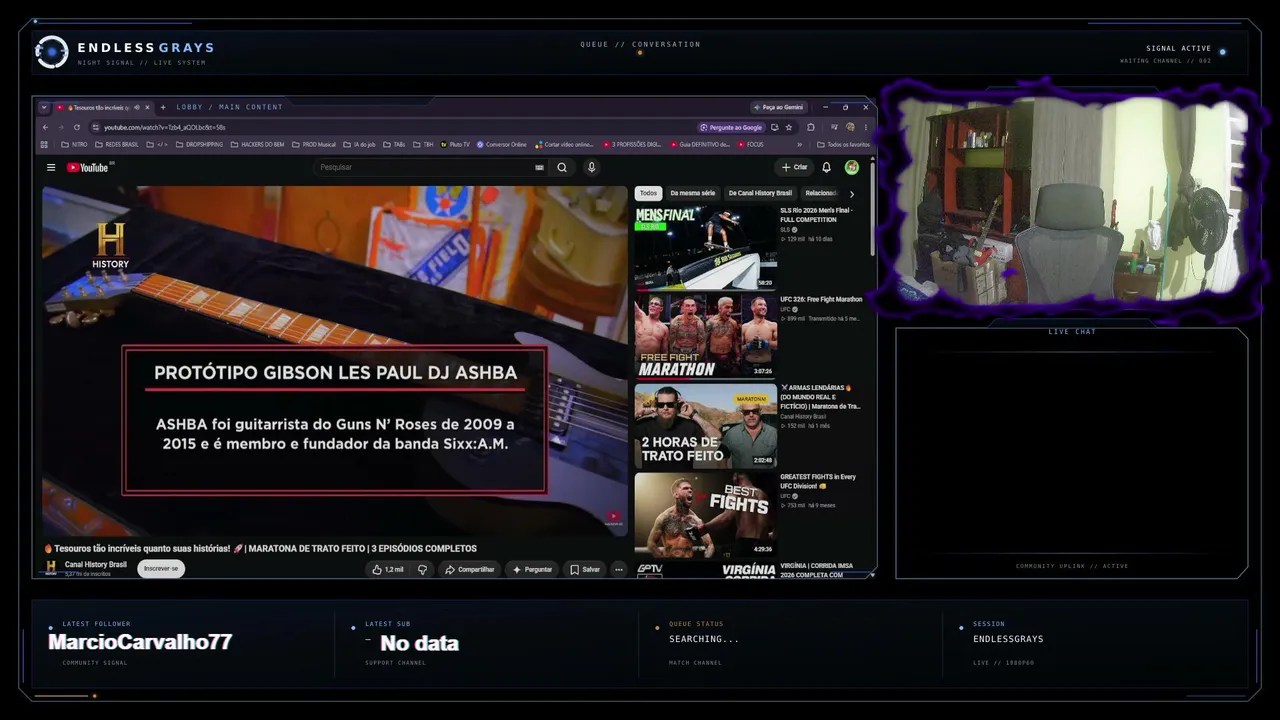Open the Todos os favoritos bookmarks folder

click(x=844, y=144)
